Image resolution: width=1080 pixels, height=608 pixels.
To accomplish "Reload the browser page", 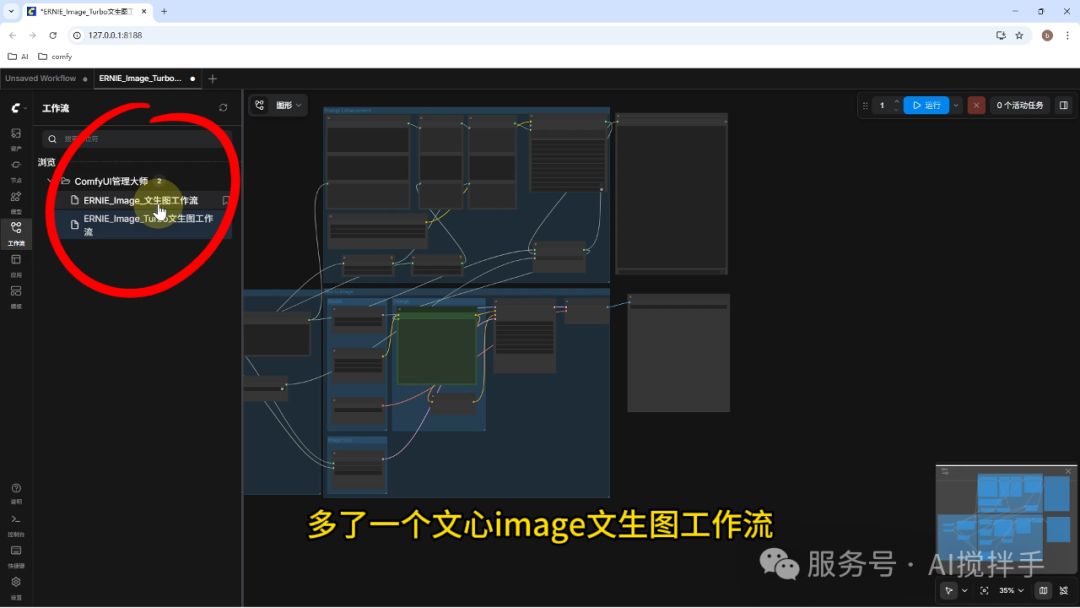I will click(53, 35).
